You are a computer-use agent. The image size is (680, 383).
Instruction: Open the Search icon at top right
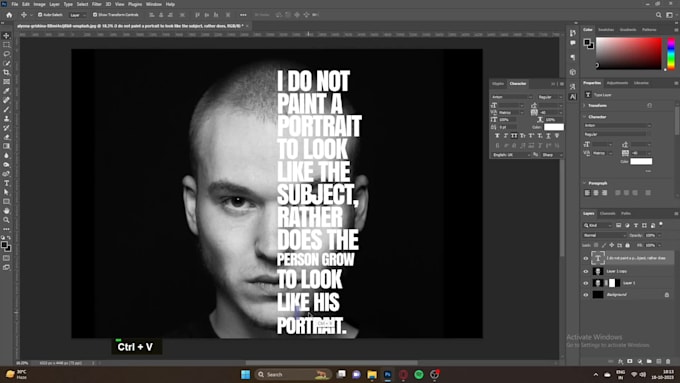[x=659, y=15]
